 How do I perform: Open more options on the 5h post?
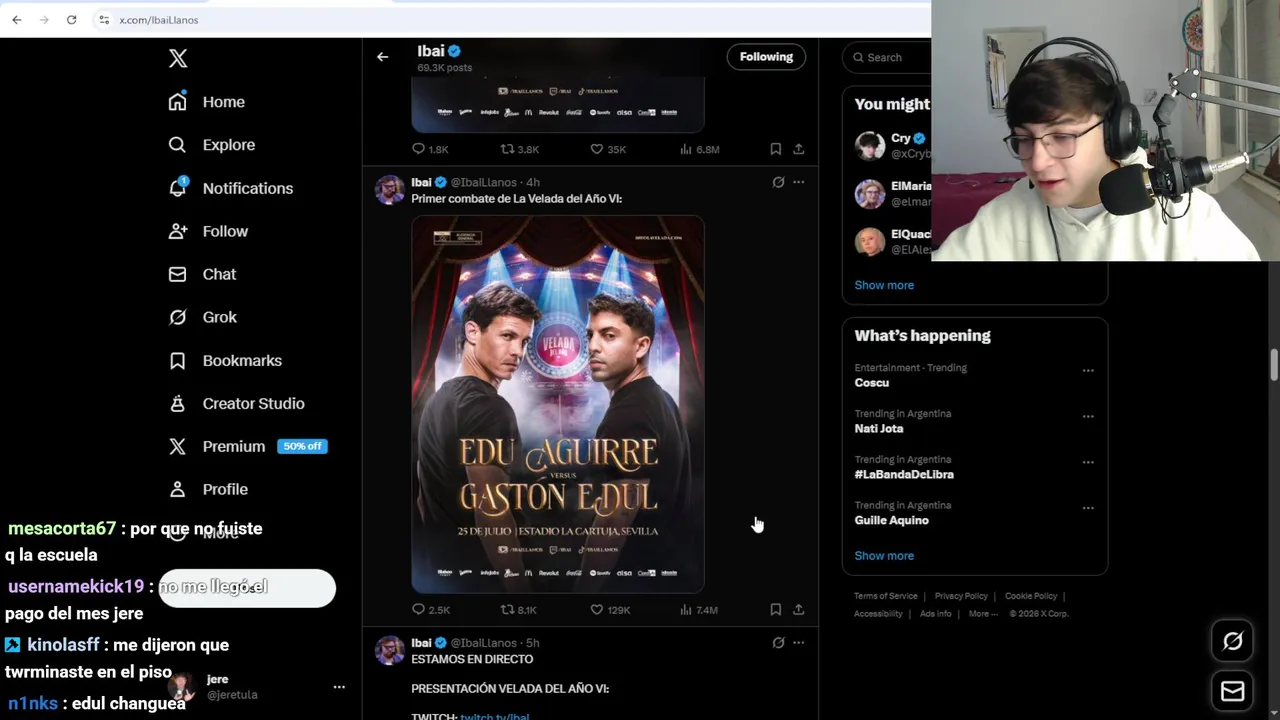coord(798,643)
